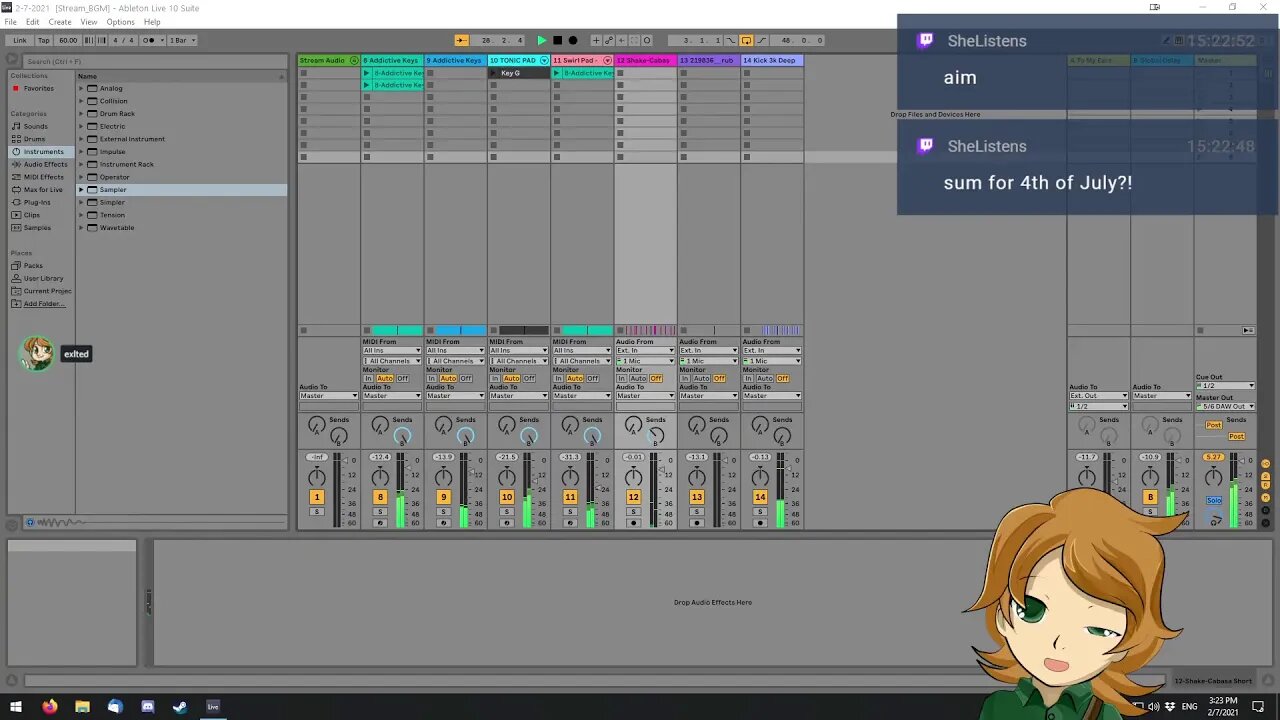Open the File menu

[x=10, y=22]
